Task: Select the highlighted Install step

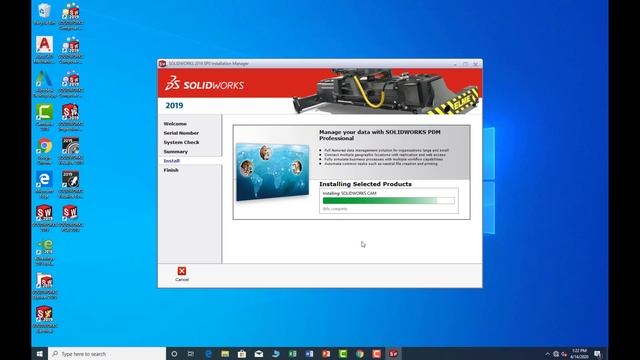Action: (x=171, y=161)
